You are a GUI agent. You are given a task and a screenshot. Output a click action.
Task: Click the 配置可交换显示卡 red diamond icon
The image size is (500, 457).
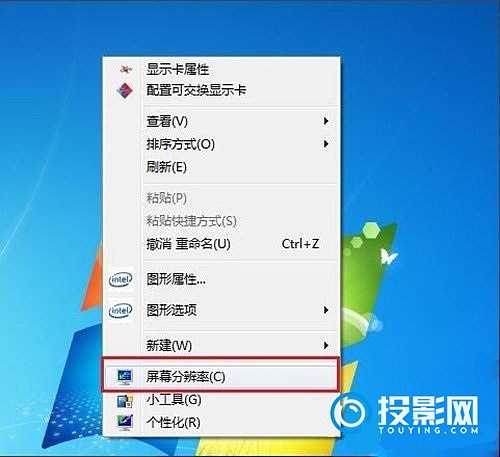click(125, 91)
